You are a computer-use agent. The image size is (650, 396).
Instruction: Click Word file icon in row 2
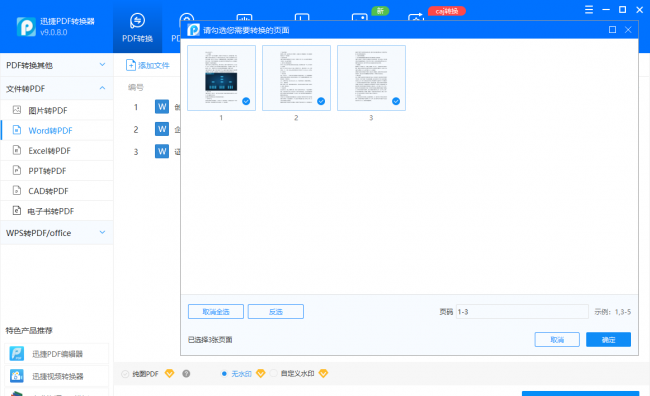[162, 129]
